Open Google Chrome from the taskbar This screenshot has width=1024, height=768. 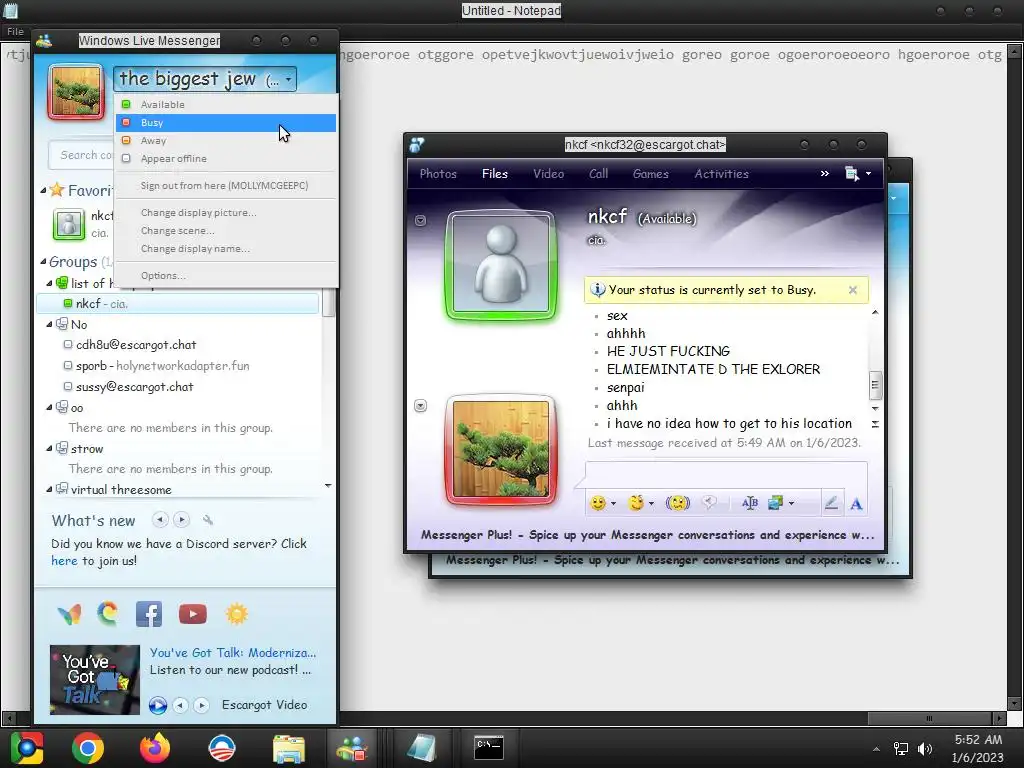click(x=88, y=748)
